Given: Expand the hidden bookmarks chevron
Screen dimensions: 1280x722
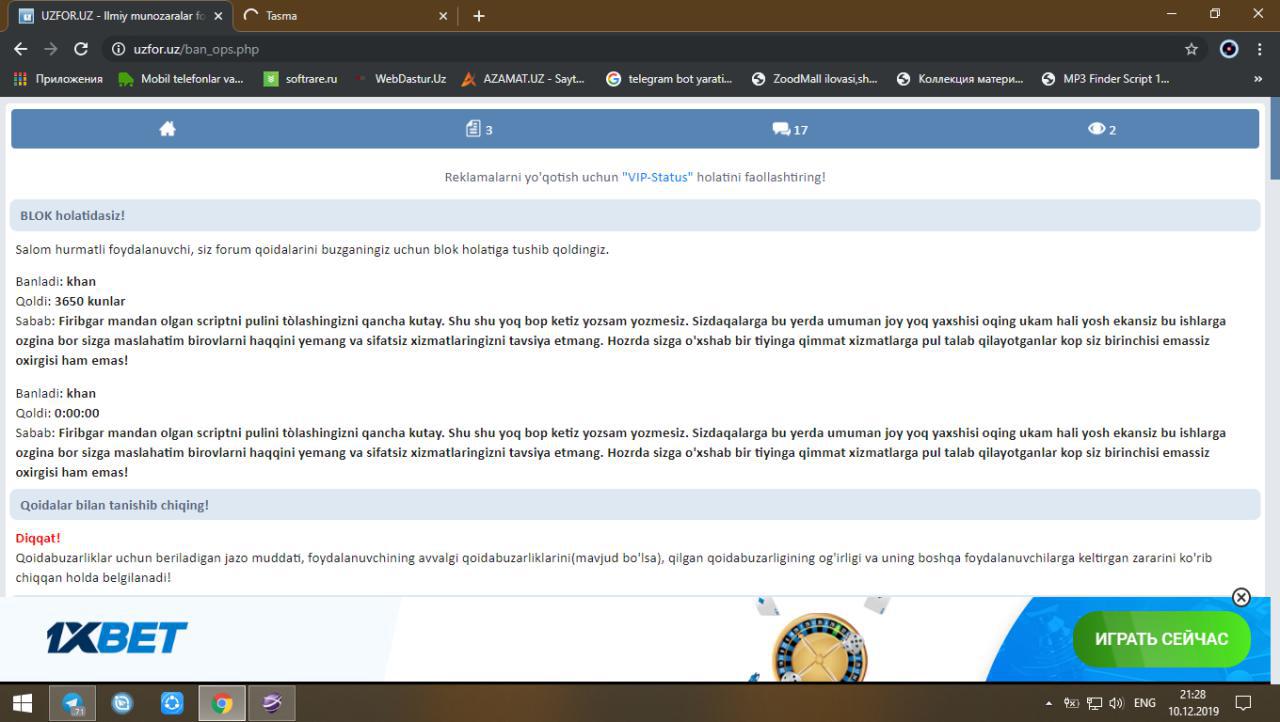Looking at the screenshot, I should coord(1257,79).
